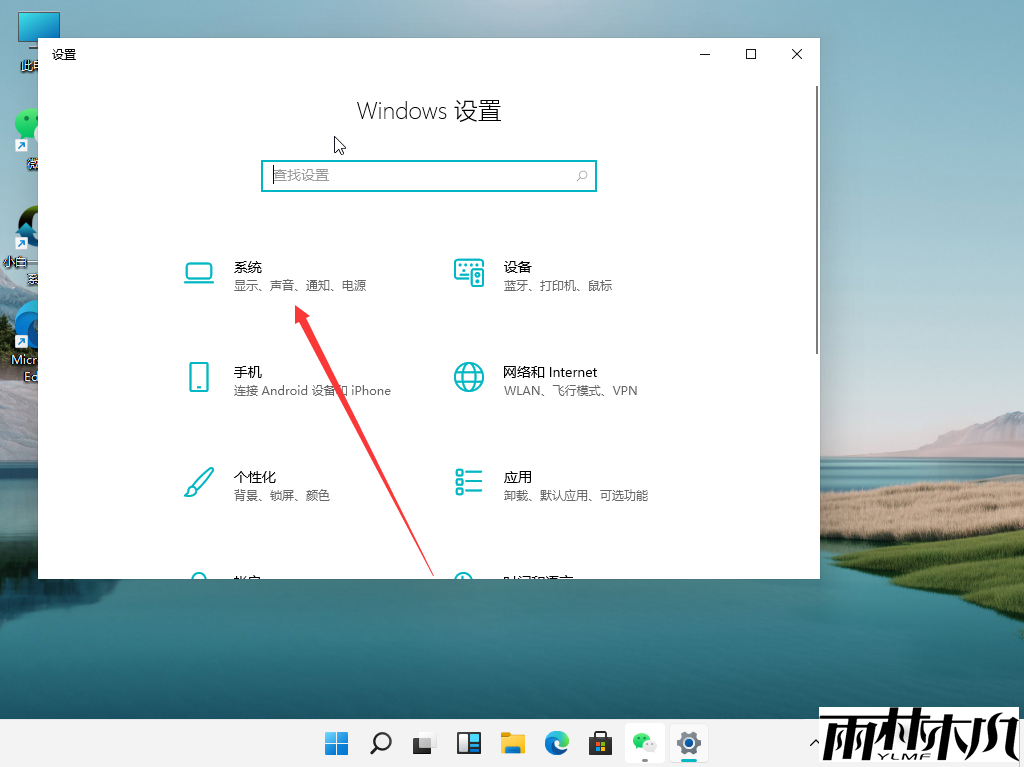Focus the 查找设置 search field
This screenshot has height=767, width=1024.
[x=420, y=176]
